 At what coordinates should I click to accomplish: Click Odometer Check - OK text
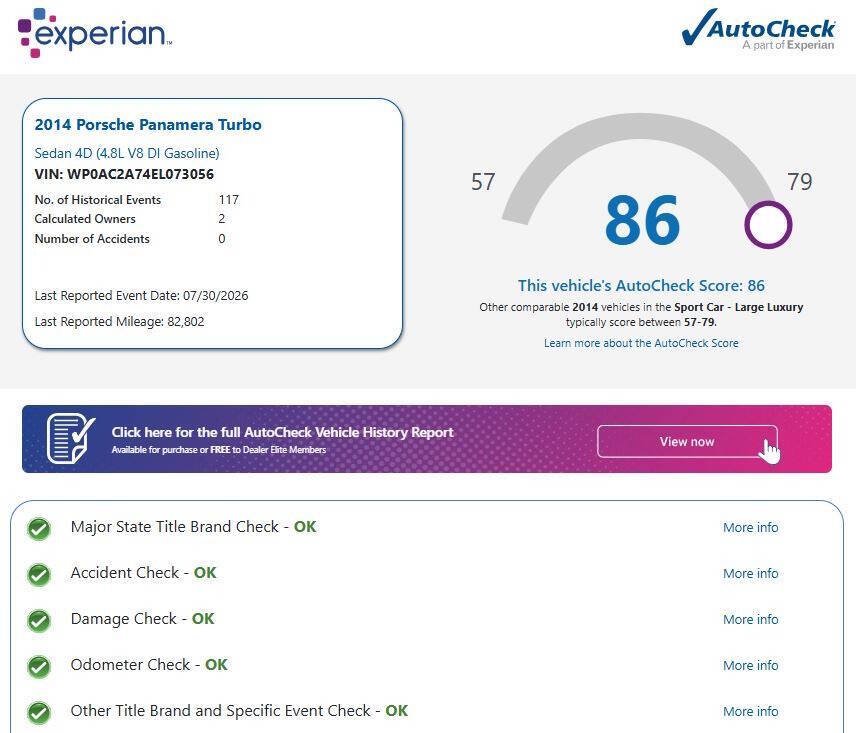[149, 665]
